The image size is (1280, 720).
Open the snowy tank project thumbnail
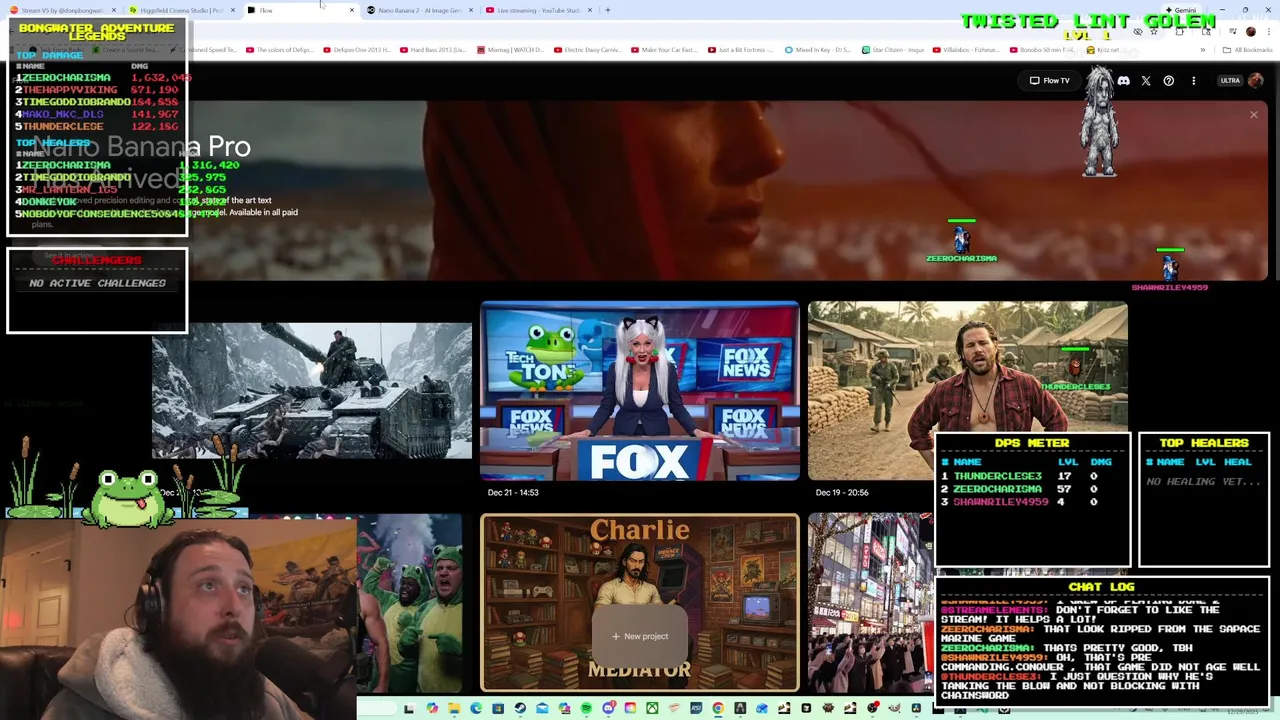[312, 390]
